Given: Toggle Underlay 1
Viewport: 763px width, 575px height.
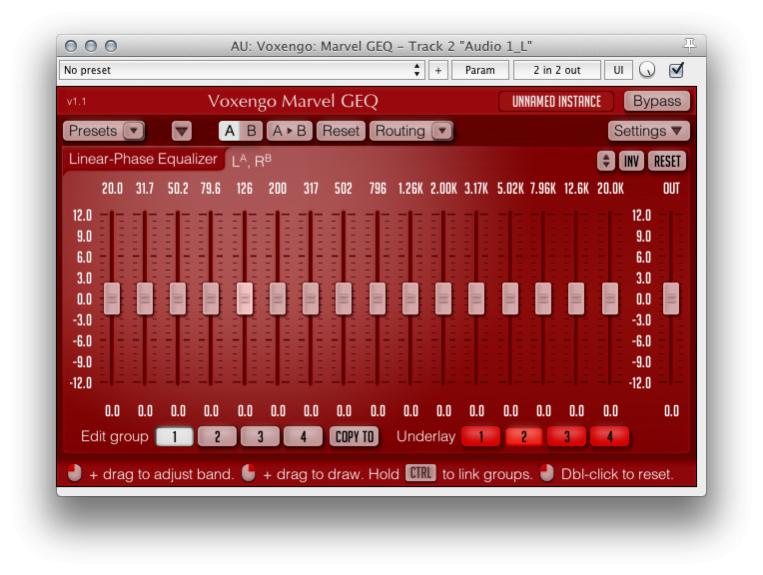Looking at the screenshot, I should tap(481, 436).
